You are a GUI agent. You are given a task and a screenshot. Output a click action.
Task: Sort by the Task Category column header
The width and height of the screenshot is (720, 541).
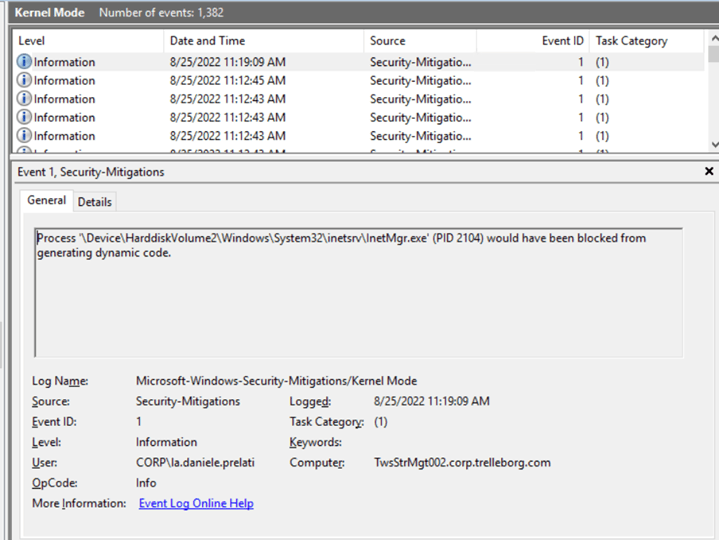pos(647,41)
